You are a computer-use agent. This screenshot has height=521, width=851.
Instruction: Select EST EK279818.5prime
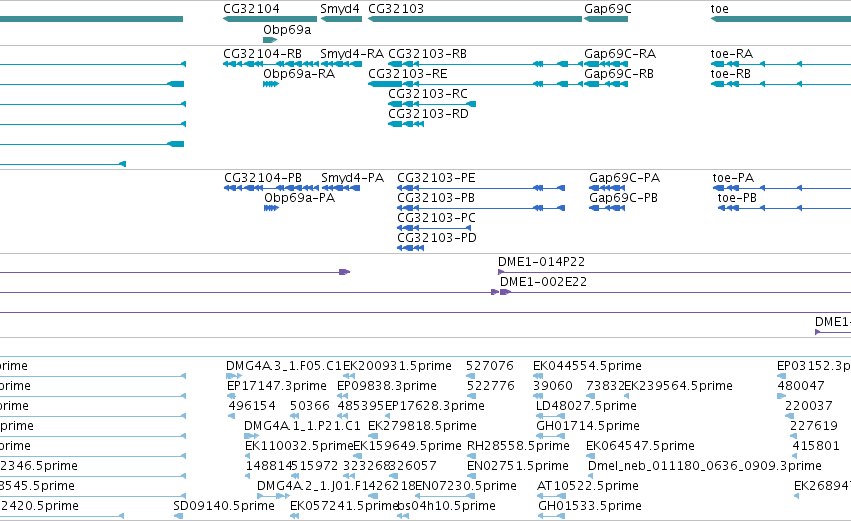coord(422,427)
